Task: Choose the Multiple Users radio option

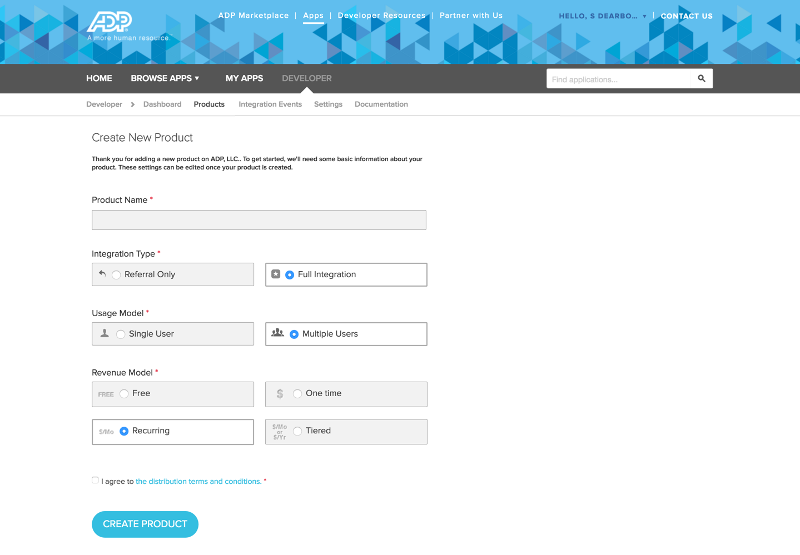Action: click(x=294, y=335)
